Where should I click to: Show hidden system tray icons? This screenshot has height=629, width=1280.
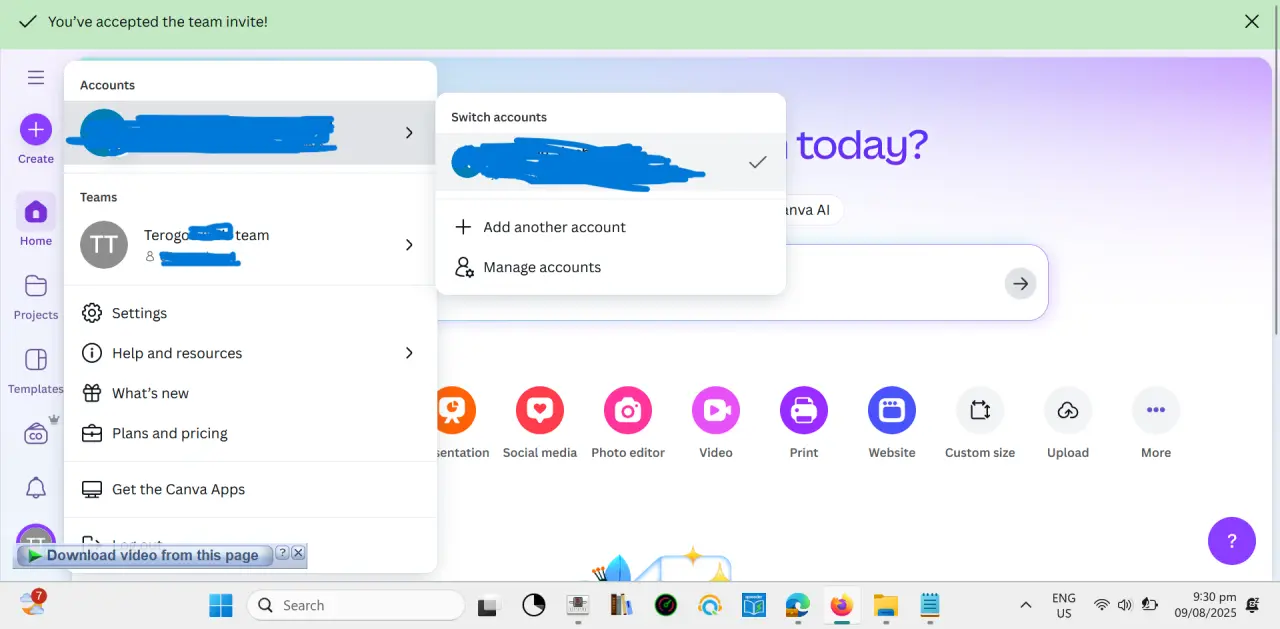coord(1025,605)
